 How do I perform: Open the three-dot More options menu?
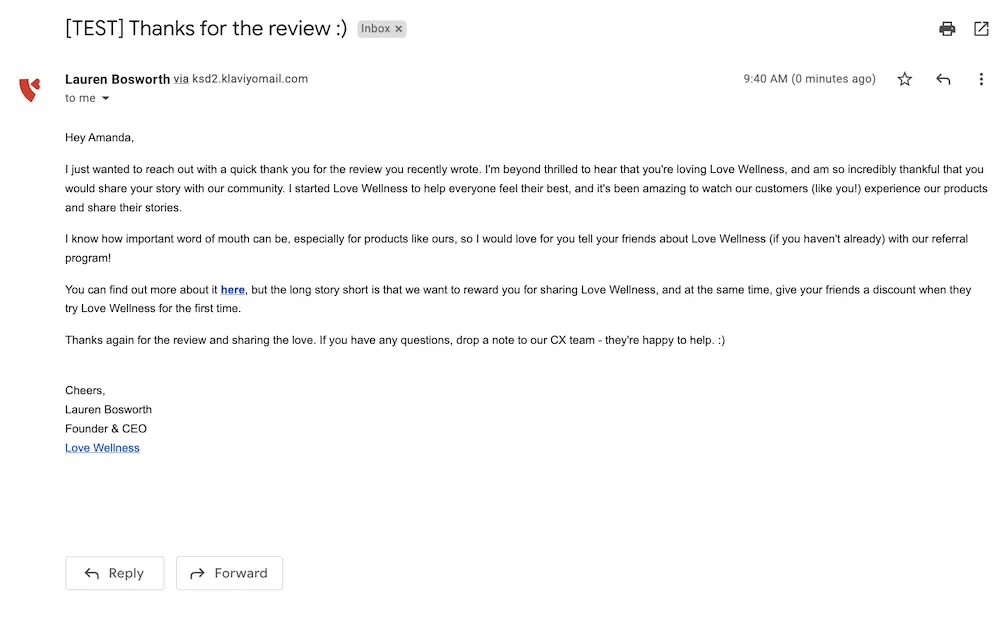pyautogui.click(x=981, y=79)
